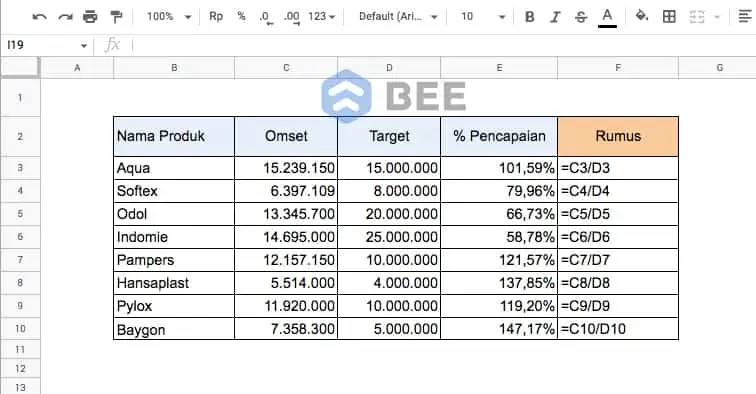The width and height of the screenshot is (756, 394).
Task: Click the % Pencapaian header cell
Action: pyautogui.click(x=499, y=136)
